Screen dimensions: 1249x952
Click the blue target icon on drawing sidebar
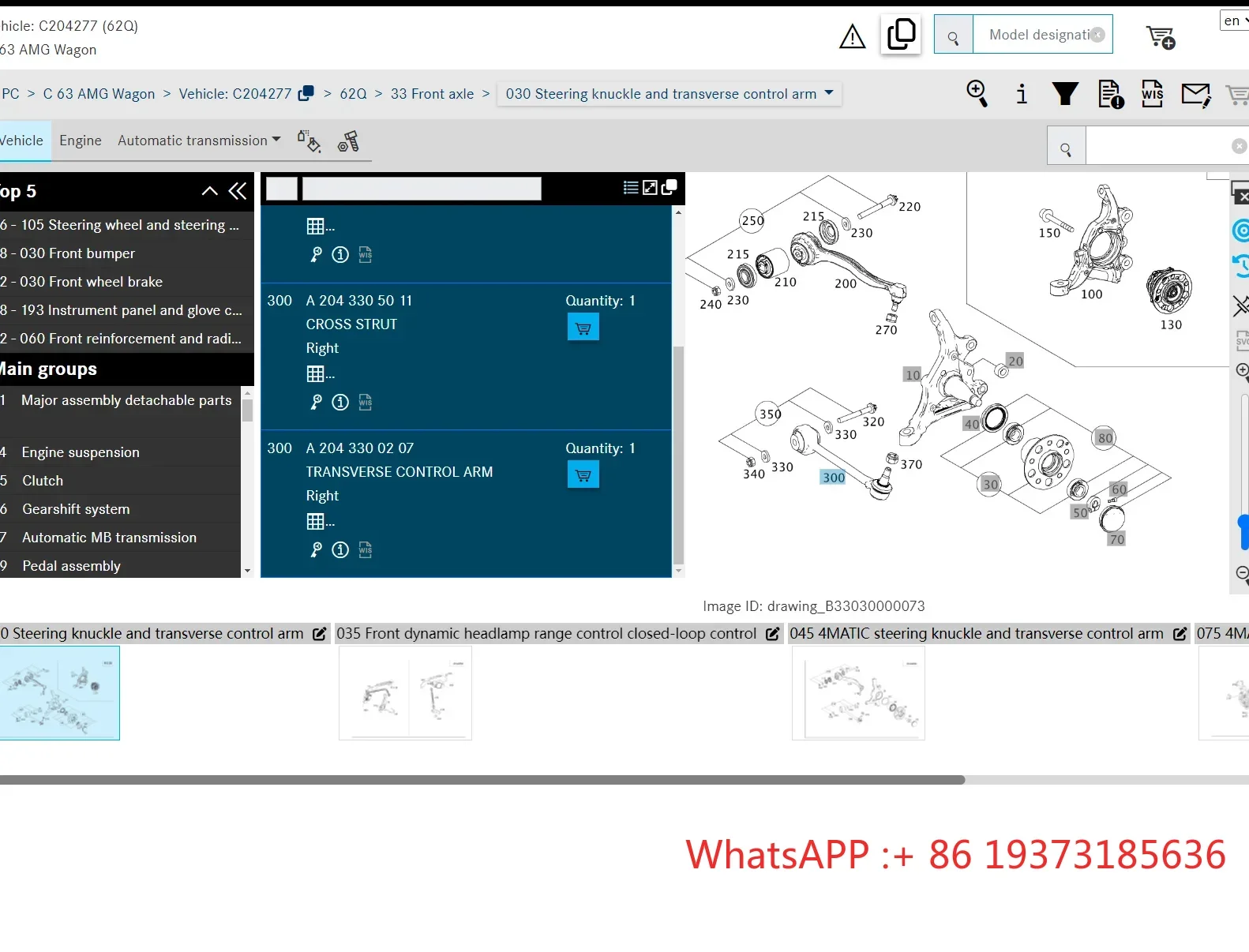[x=1241, y=231]
